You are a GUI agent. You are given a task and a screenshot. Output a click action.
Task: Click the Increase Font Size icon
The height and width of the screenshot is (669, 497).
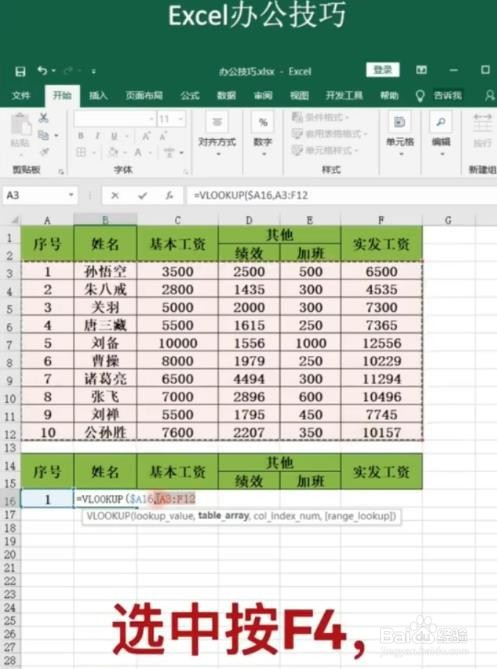146,136
